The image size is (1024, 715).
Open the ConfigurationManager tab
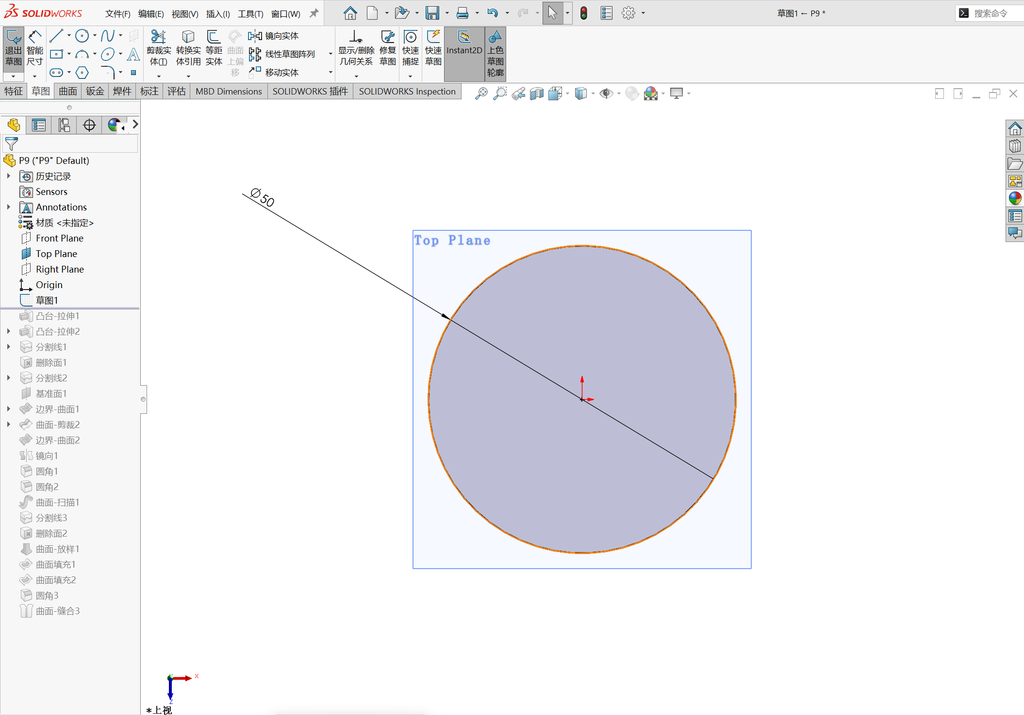click(64, 125)
